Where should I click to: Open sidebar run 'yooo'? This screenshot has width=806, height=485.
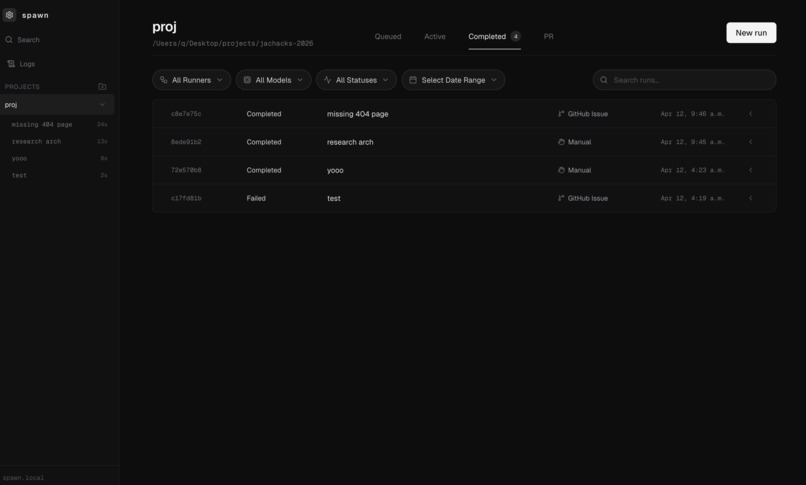(x=59, y=158)
